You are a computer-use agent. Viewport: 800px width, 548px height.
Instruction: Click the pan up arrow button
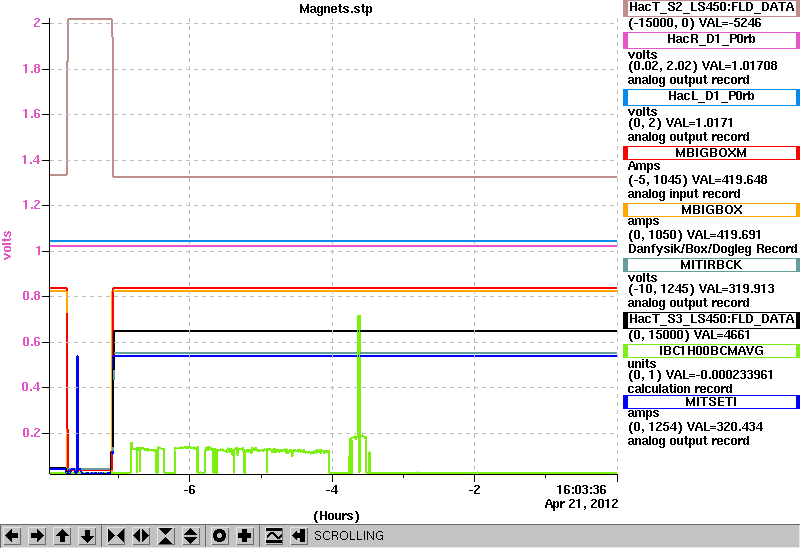(62, 536)
